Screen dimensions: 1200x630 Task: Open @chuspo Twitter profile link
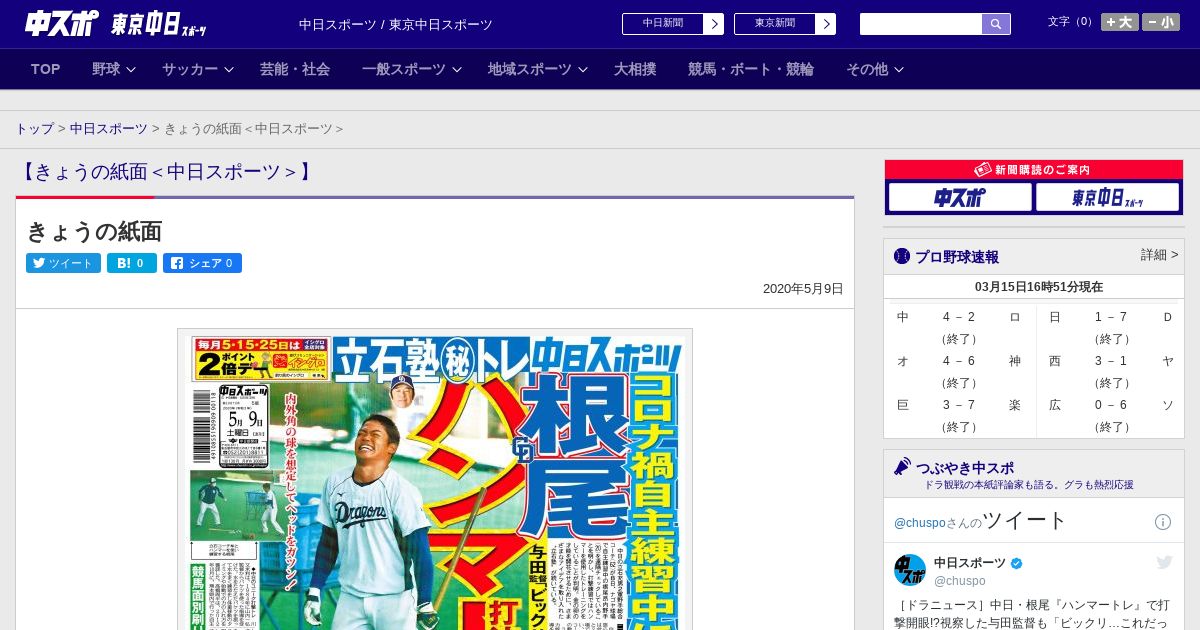click(918, 523)
